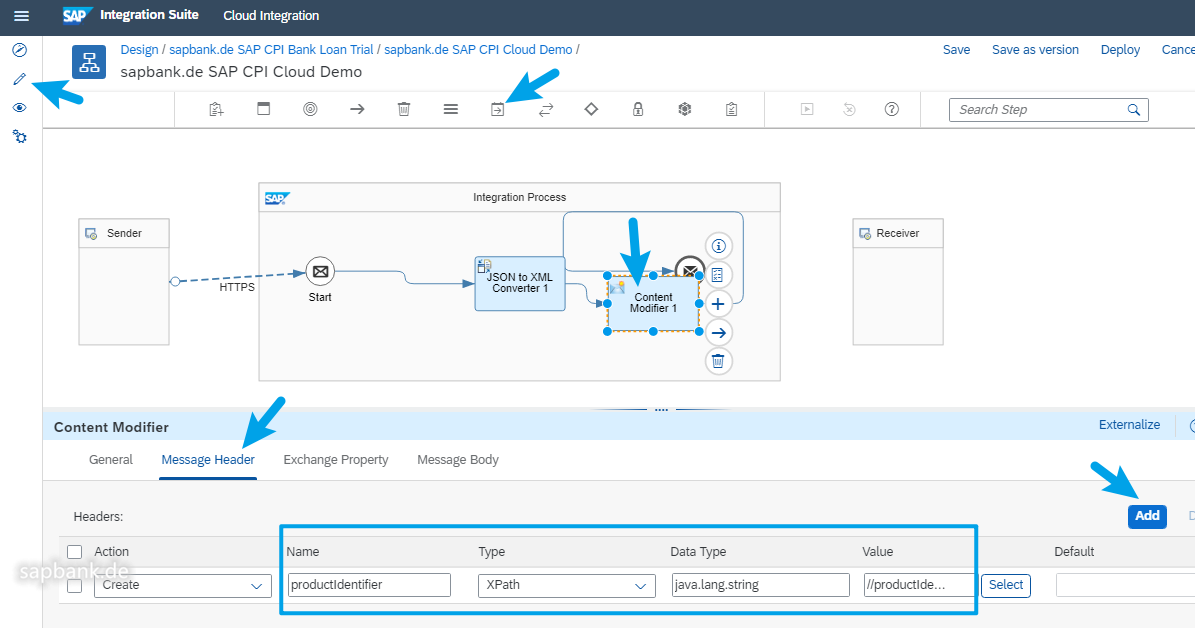
Task: Select the Participant palette tool with clipboard-plus icon
Action: (x=216, y=110)
